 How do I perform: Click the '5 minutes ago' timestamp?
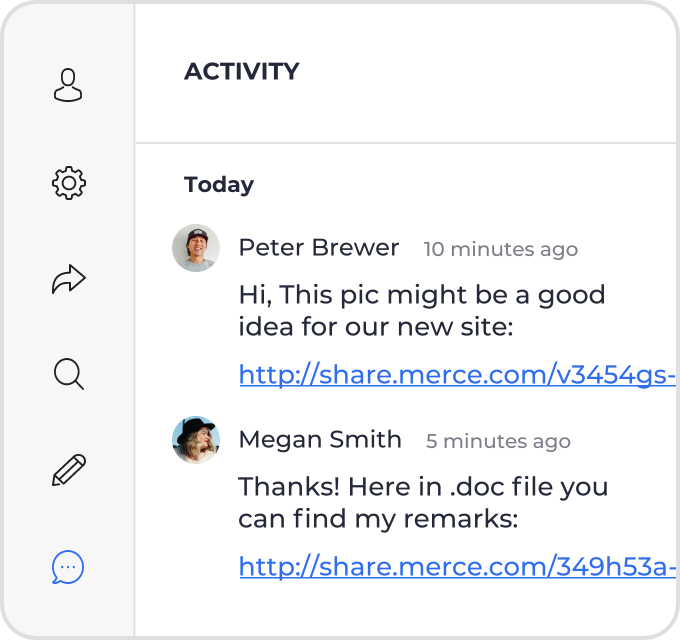click(x=498, y=441)
